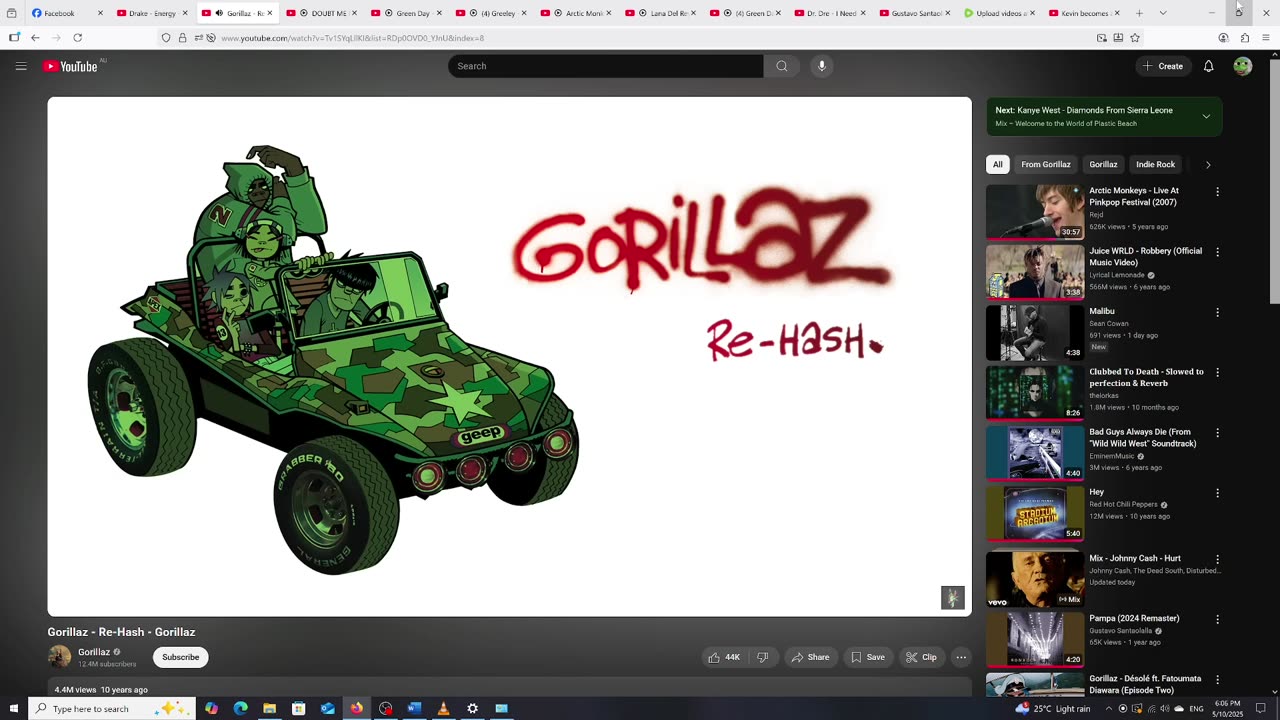Open Windows Settings from taskbar

(x=472, y=708)
